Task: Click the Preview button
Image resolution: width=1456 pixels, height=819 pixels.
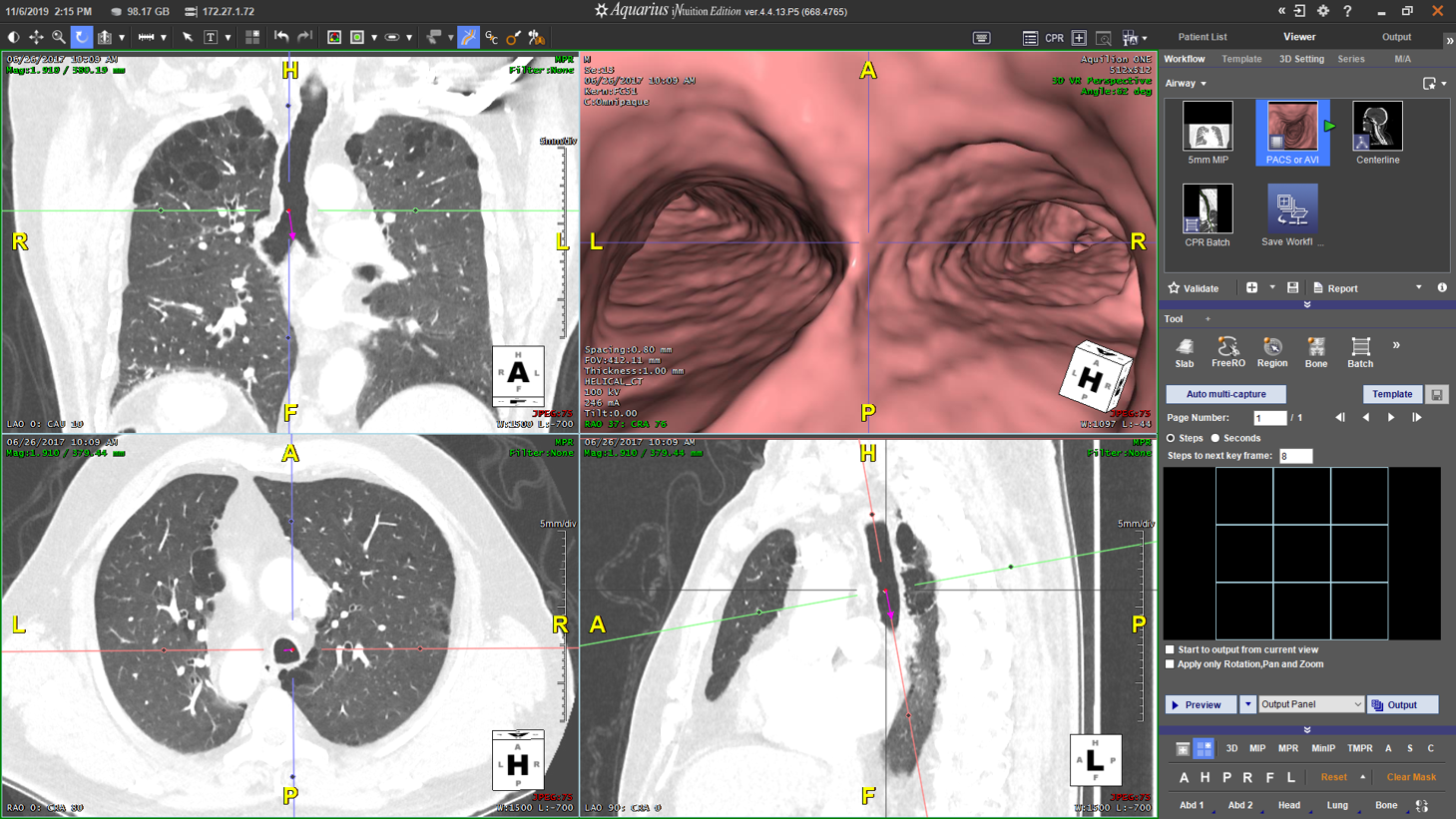Action: tap(1202, 704)
